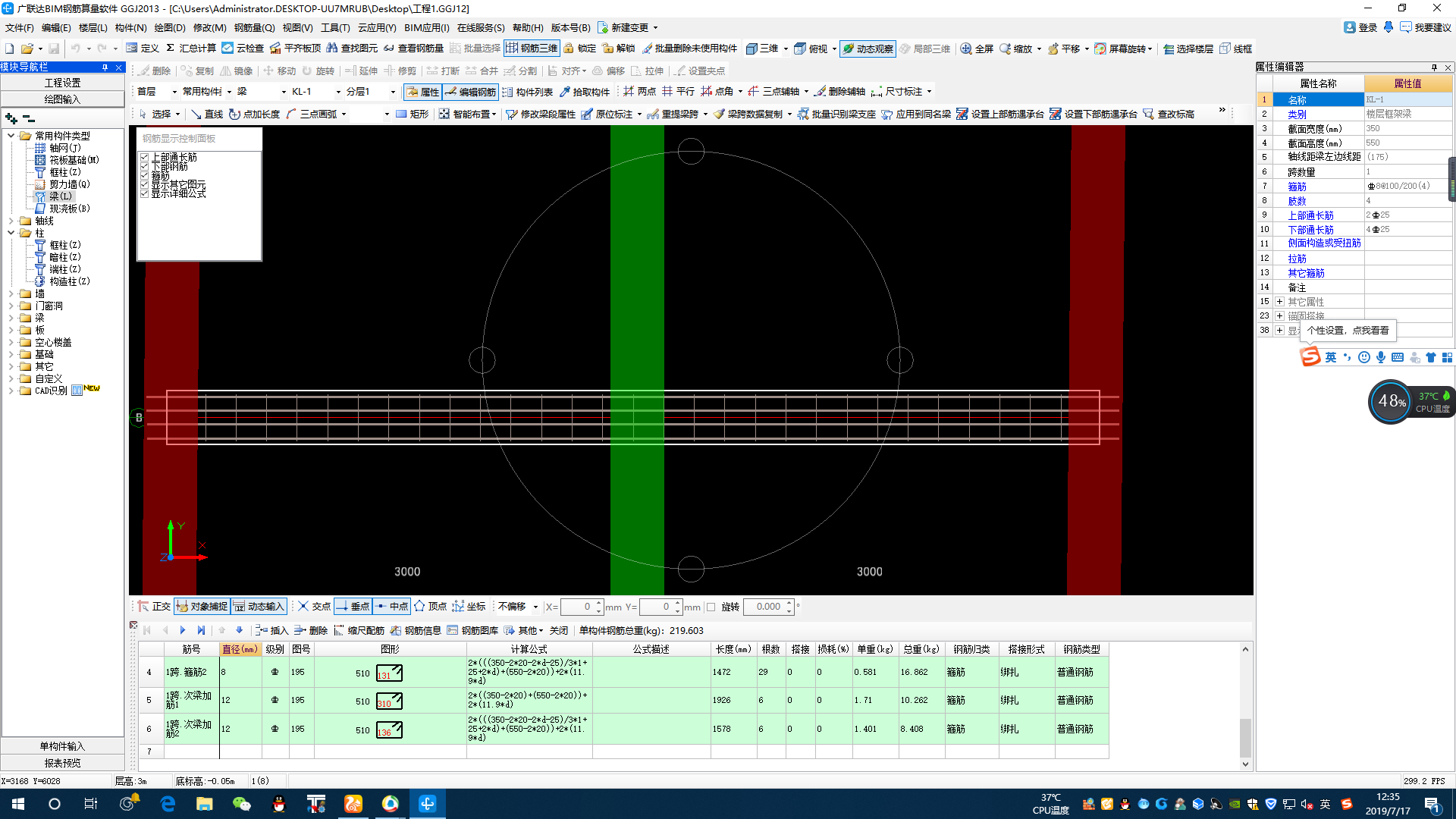
Task: Open WeChat from the taskbar
Action: coord(241,804)
